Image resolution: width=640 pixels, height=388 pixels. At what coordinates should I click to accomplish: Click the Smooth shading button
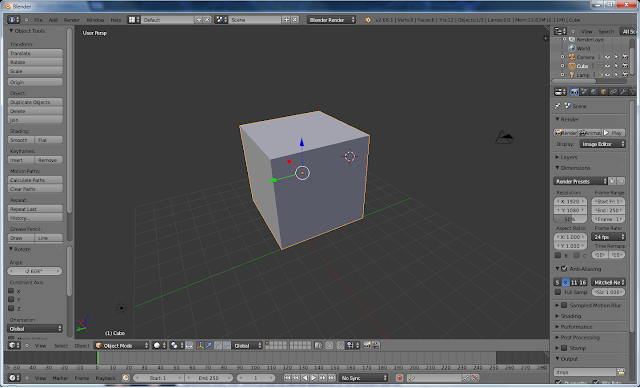[21, 140]
